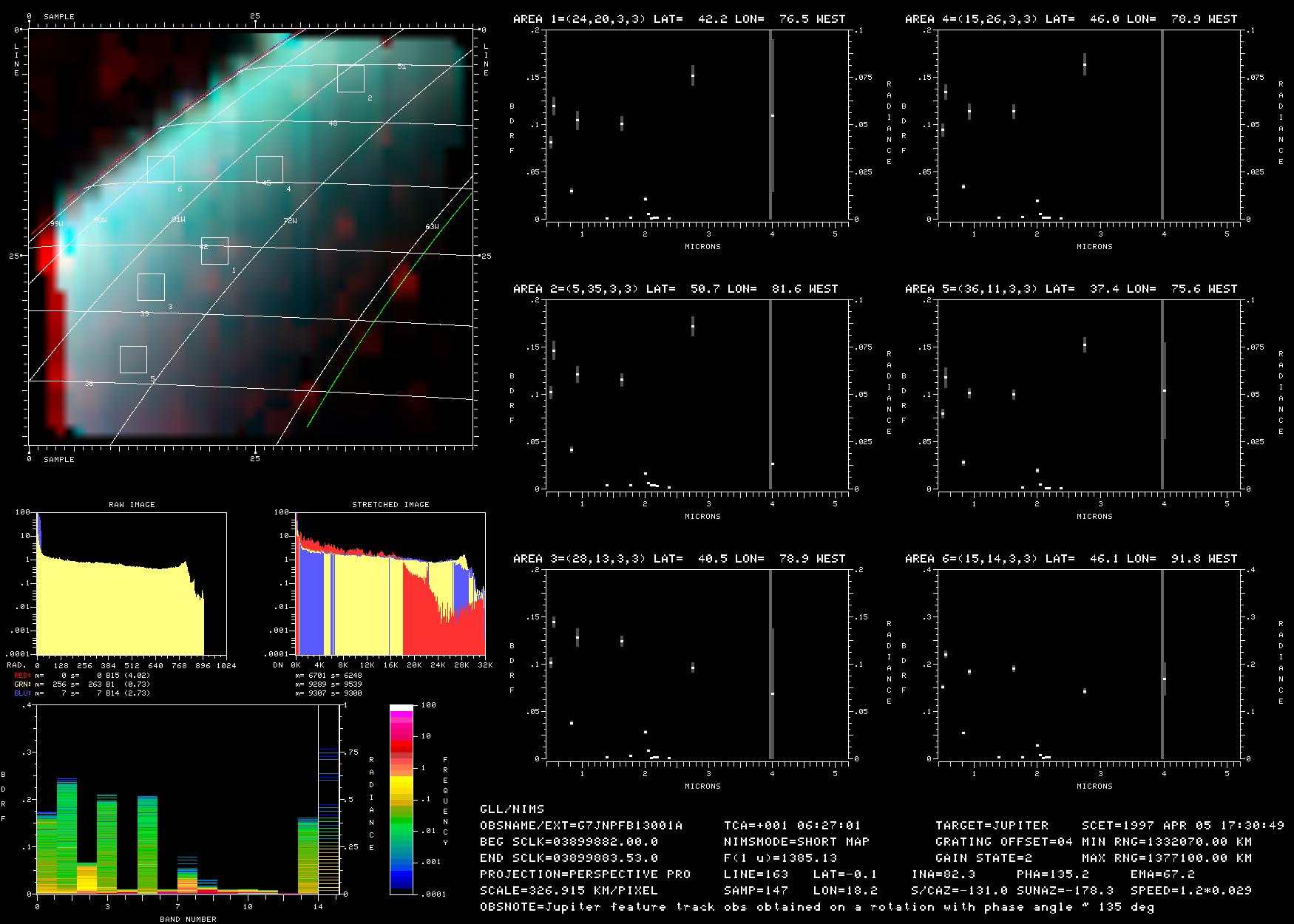
Task: Click the area box labeled 4 on image
Action: pyautogui.click(x=269, y=169)
